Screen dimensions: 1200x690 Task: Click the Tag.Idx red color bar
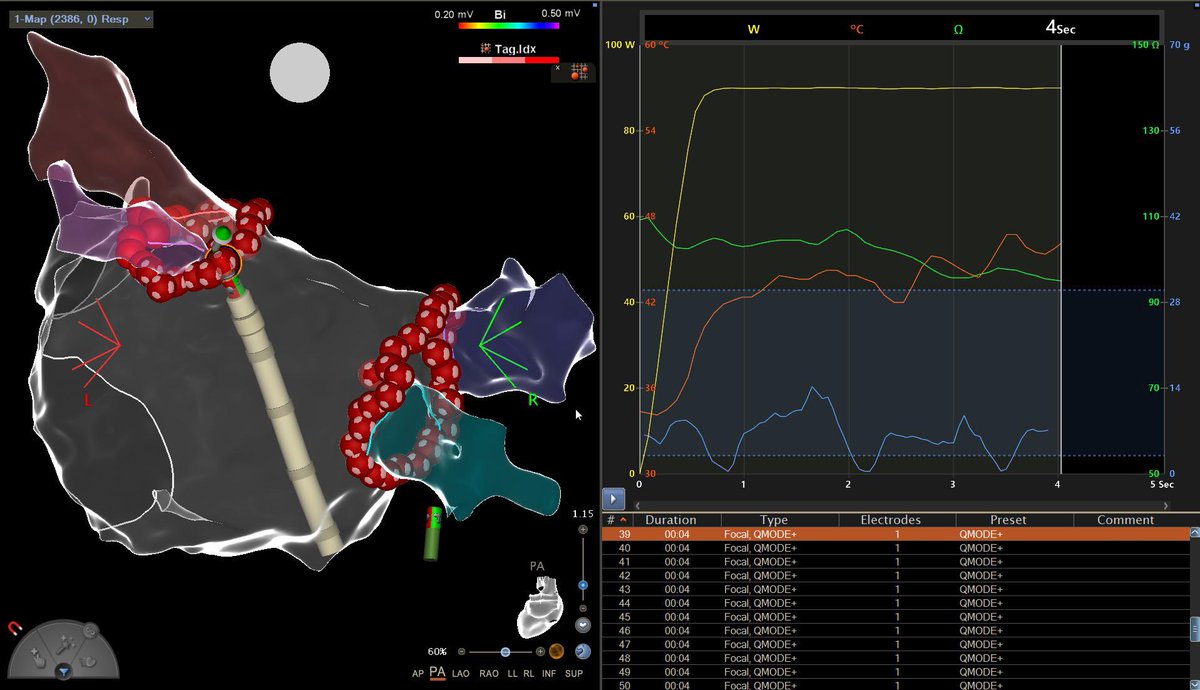tap(508, 60)
